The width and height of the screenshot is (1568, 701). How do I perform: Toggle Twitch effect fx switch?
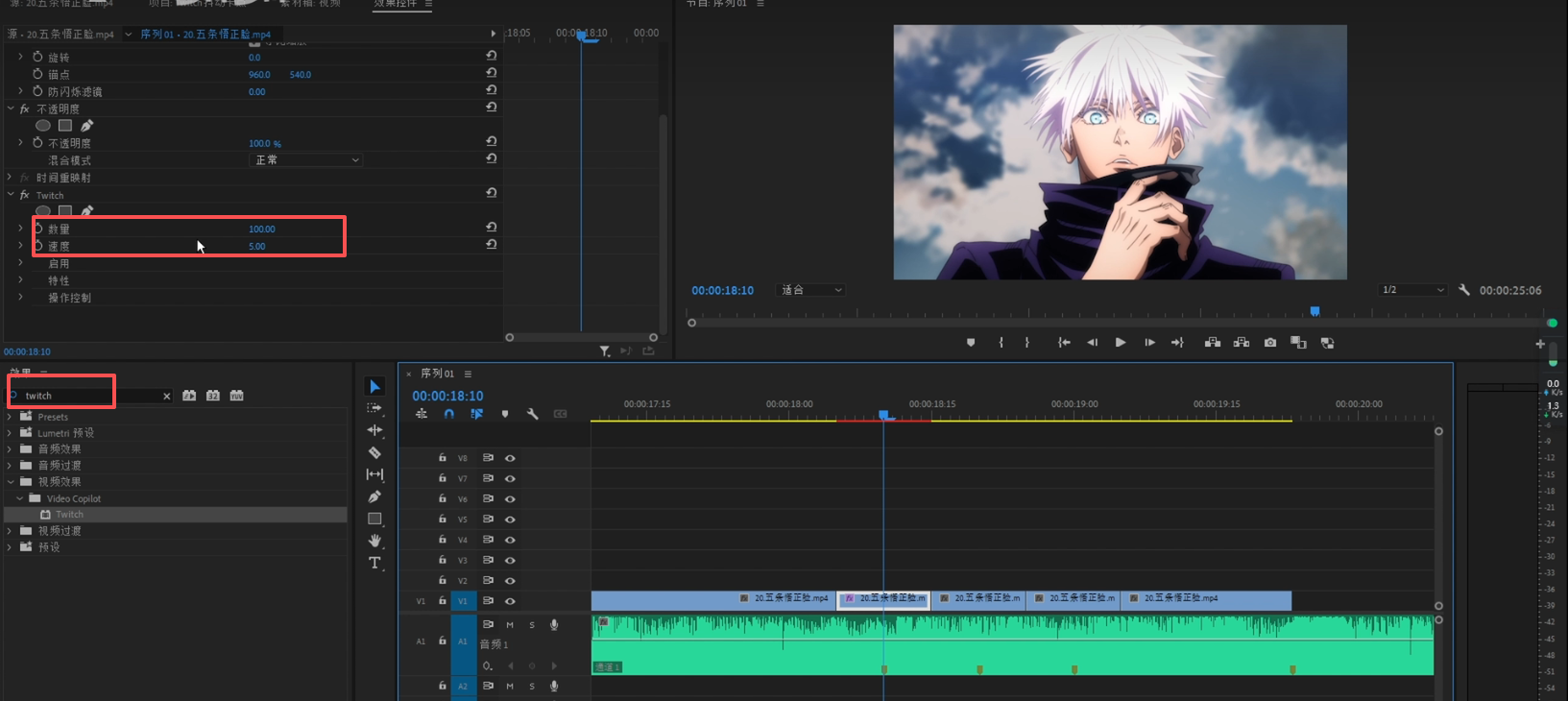point(25,195)
